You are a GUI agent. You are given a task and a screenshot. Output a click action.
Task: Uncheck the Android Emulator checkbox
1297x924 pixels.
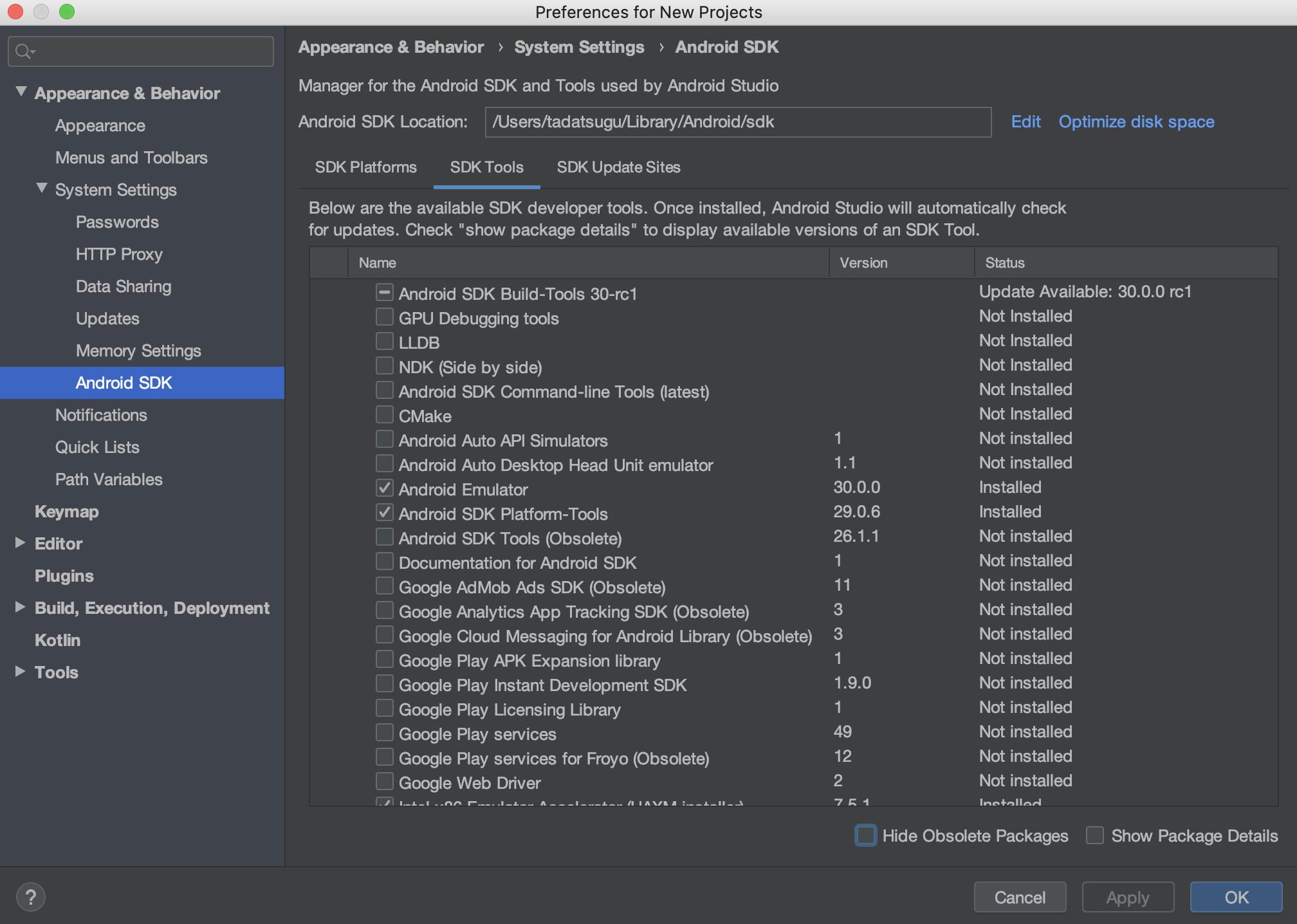coord(384,488)
